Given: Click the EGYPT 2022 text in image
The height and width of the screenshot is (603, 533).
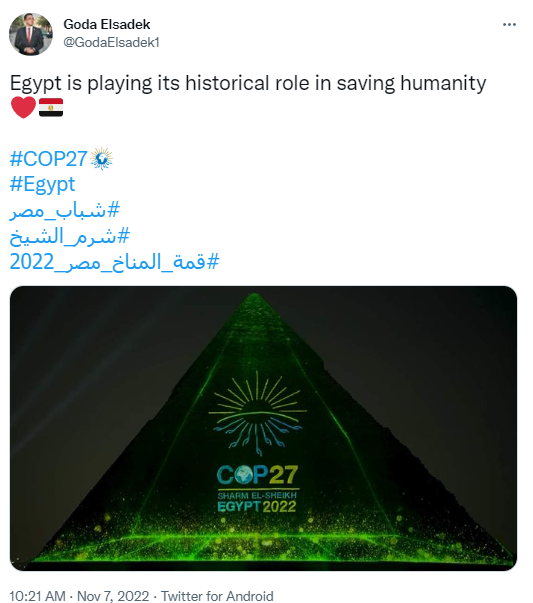Looking at the screenshot, I should 257,506.
